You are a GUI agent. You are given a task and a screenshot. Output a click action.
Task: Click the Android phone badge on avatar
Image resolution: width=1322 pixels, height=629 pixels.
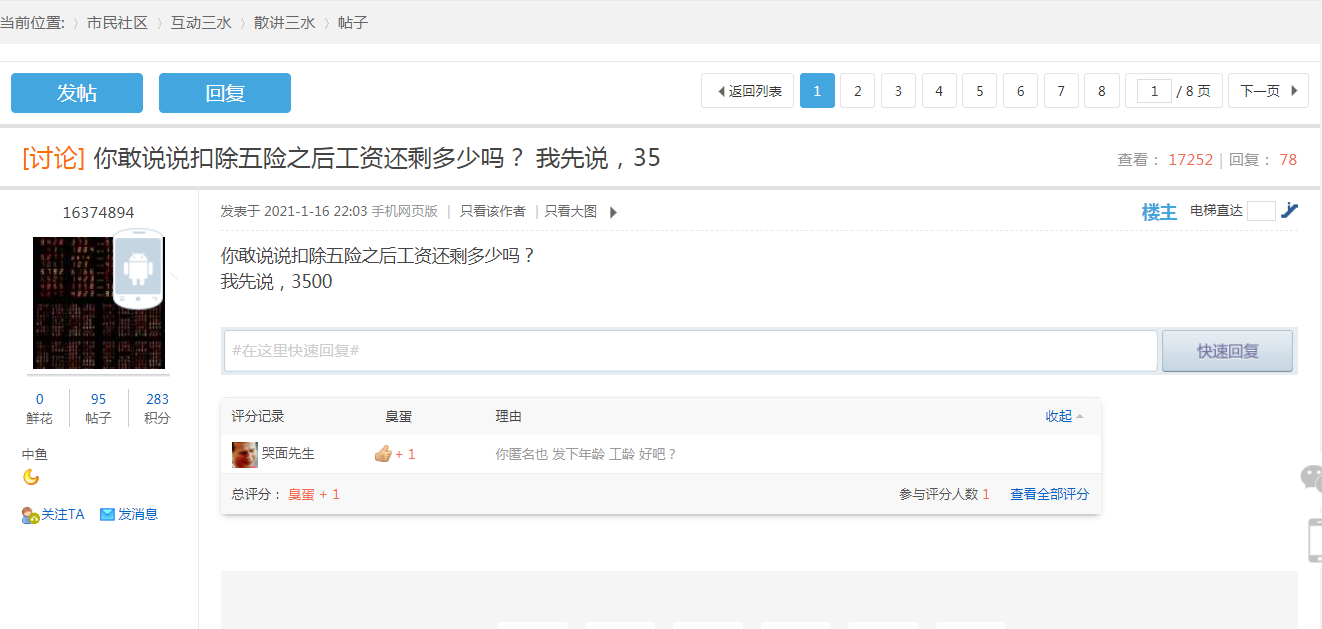click(x=138, y=268)
